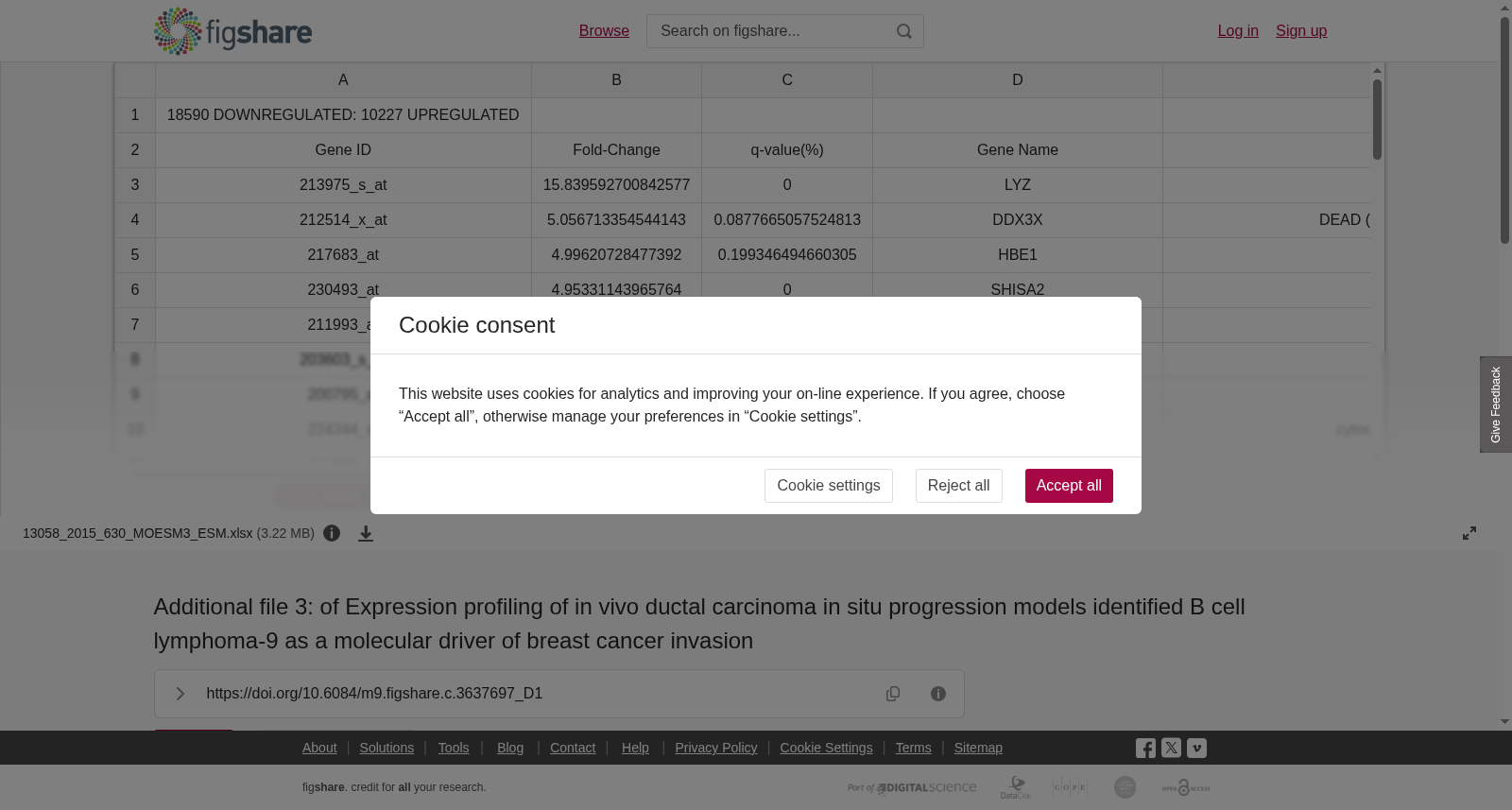The width and height of the screenshot is (1512, 810).
Task: Click the figshare logo
Action: pyautogui.click(x=232, y=31)
